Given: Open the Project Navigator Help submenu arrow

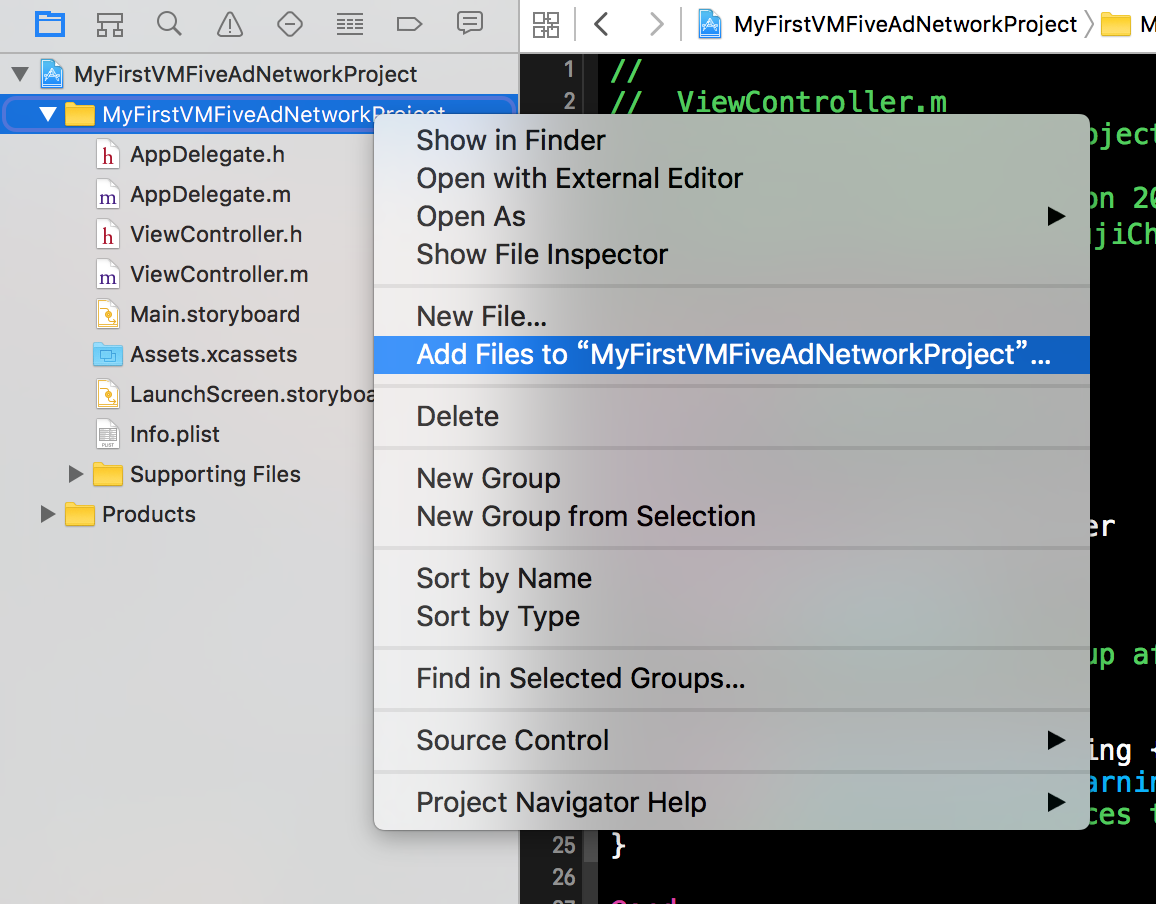Looking at the screenshot, I should coord(1056,802).
